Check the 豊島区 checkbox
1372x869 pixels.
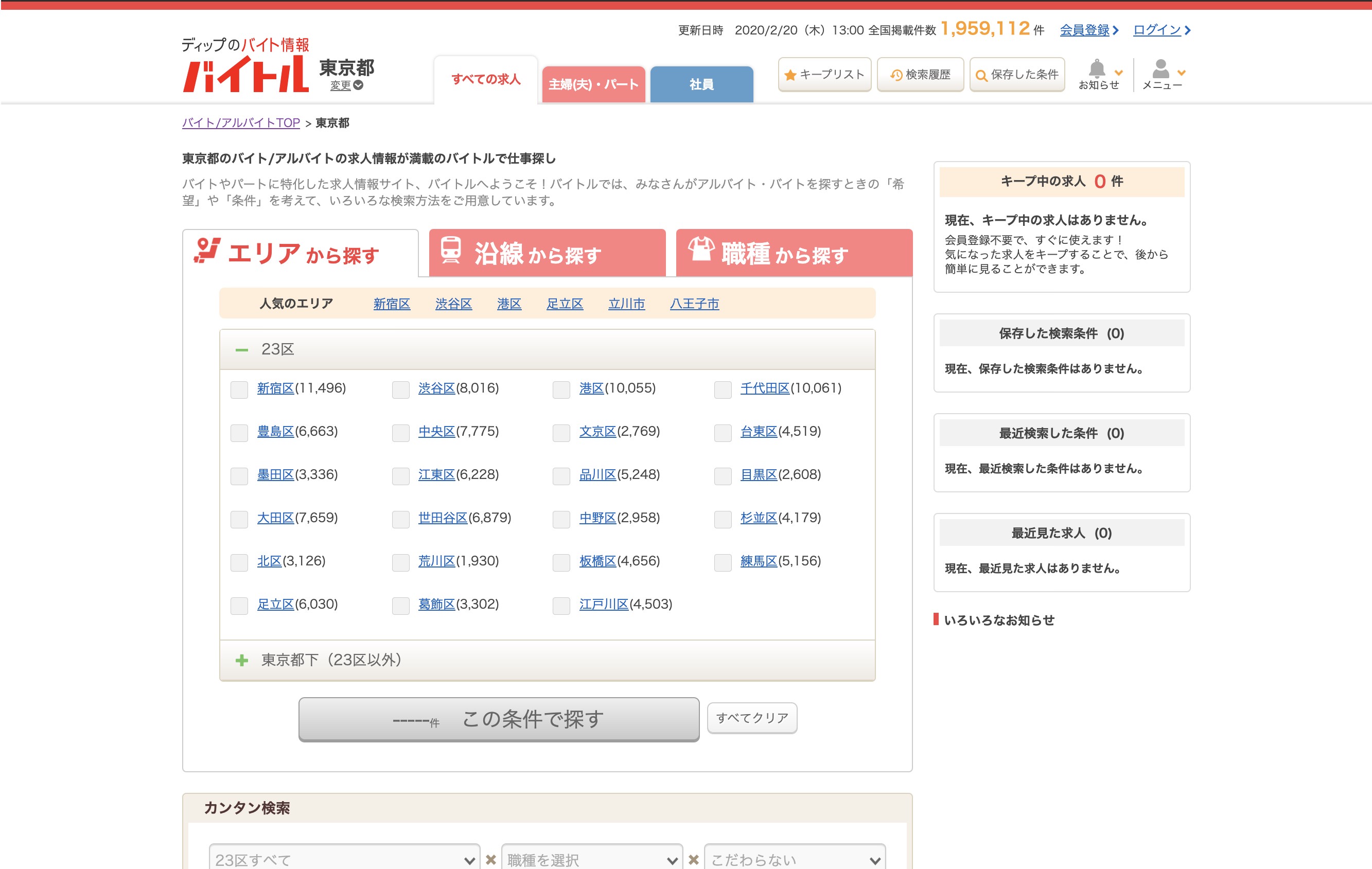click(239, 433)
